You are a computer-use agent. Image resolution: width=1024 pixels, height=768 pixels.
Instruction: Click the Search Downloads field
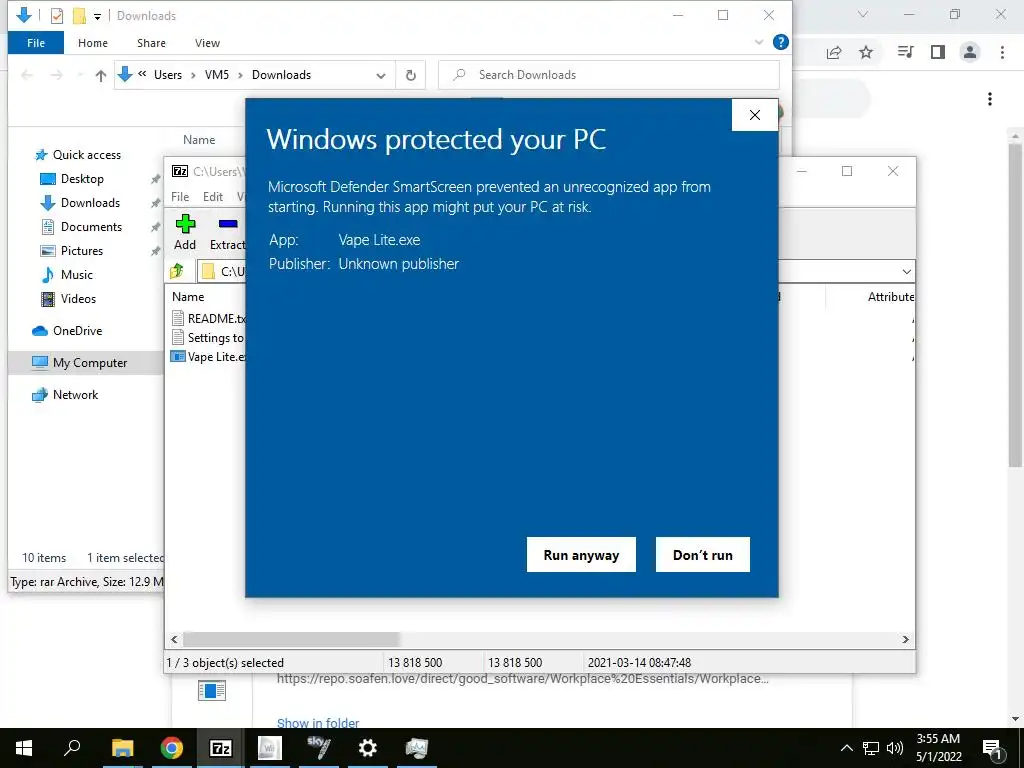(x=609, y=75)
